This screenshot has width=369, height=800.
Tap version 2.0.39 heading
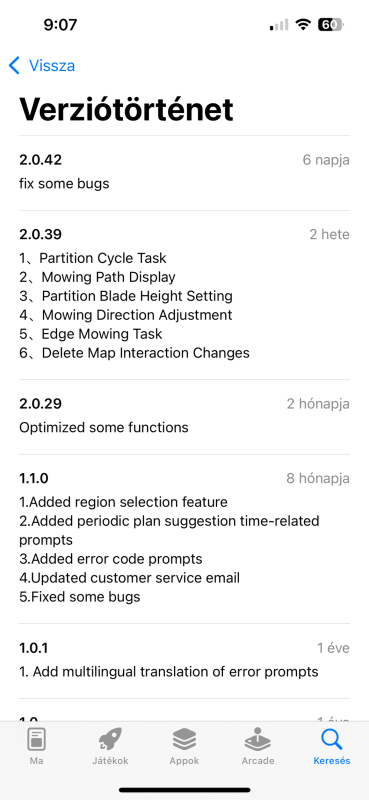click(40, 234)
